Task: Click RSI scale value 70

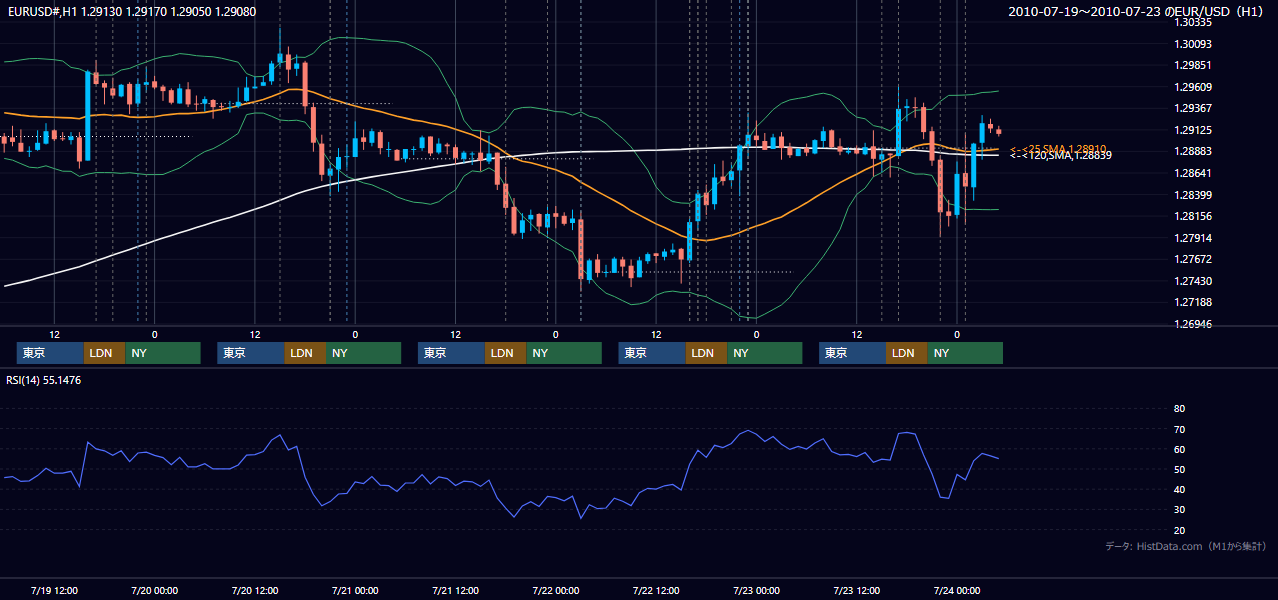Action: [x=1179, y=429]
